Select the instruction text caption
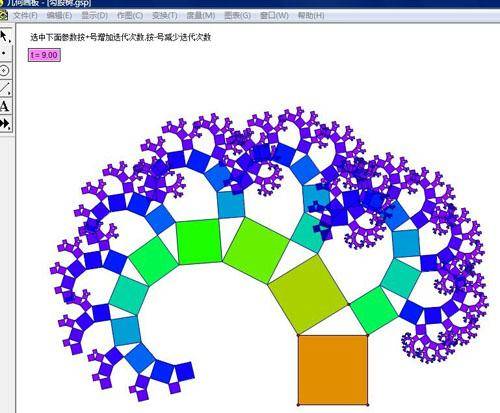The width and height of the screenshot is (500, 413). pyautogui.click(x=120, y=37)
